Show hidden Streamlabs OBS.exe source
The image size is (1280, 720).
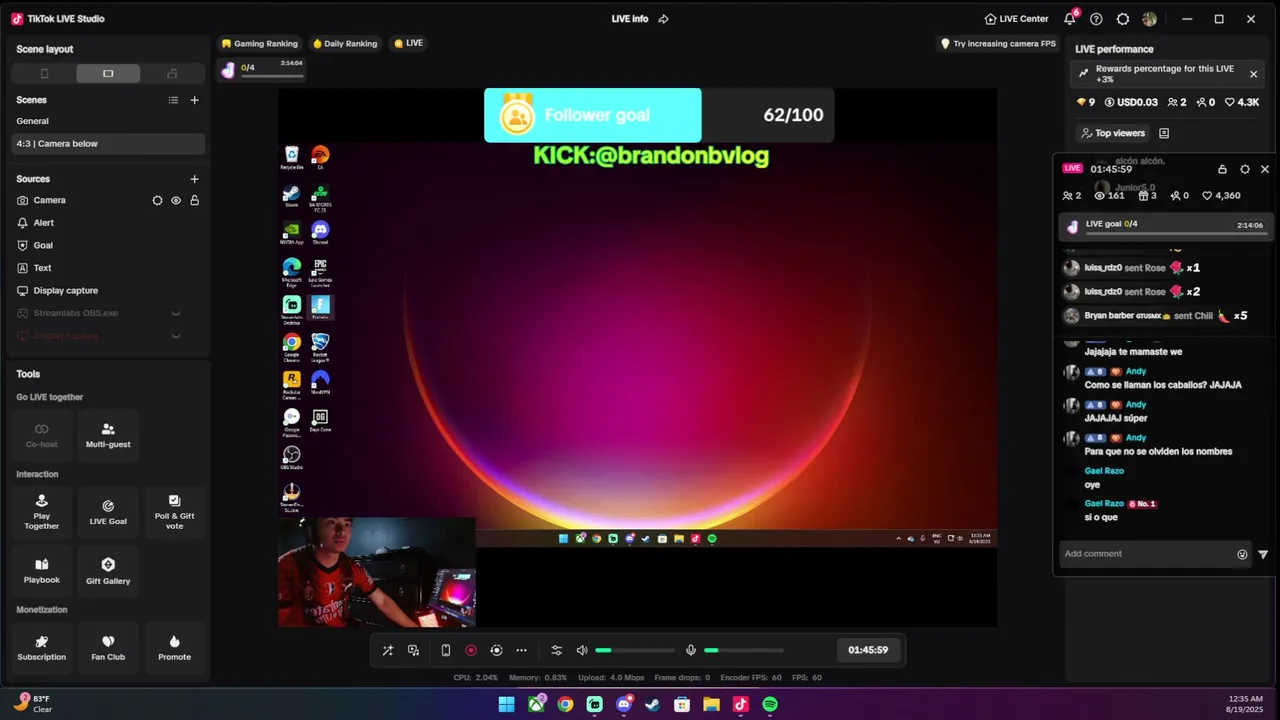[176, 313]
